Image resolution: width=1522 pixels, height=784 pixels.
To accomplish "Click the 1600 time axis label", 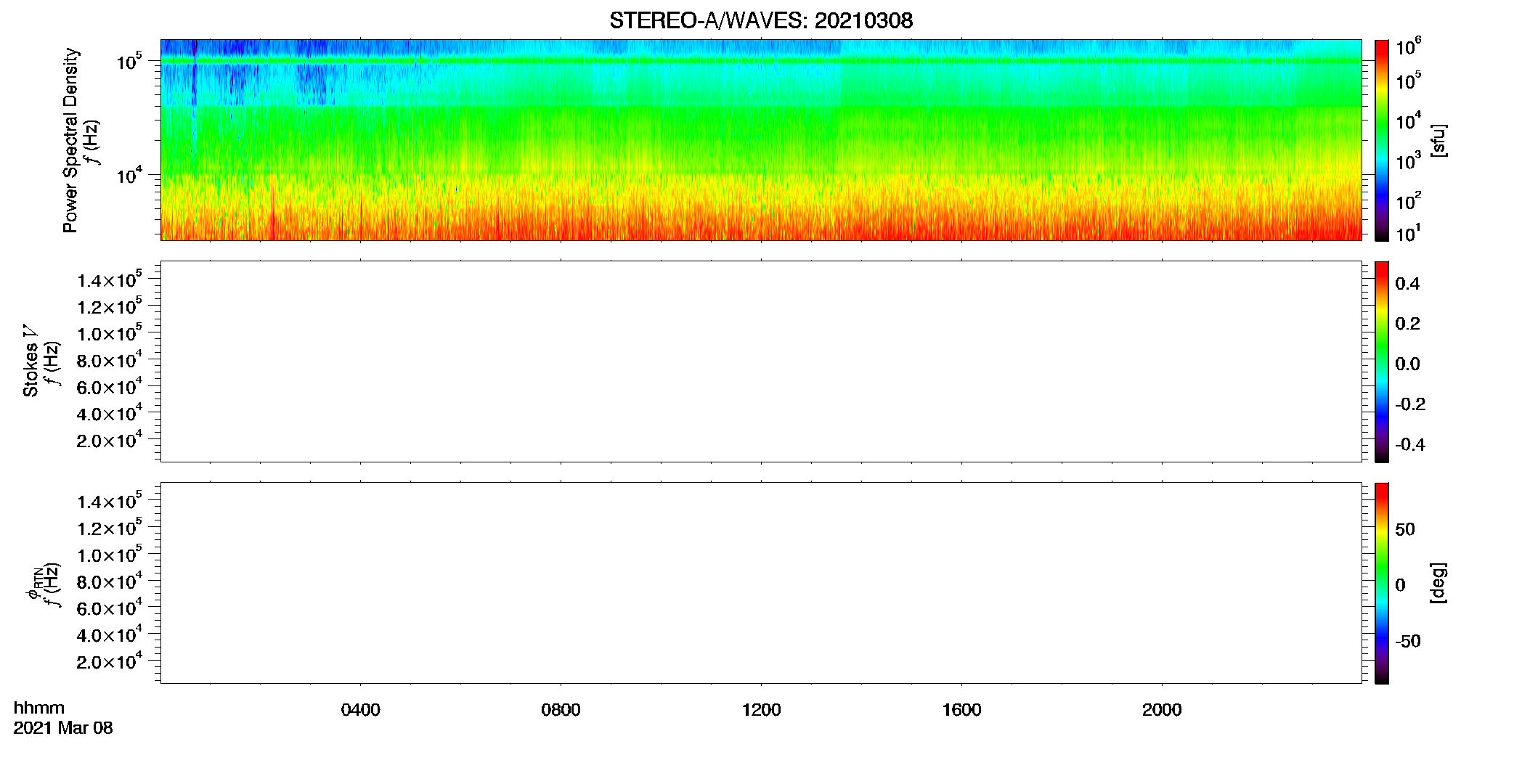I will point(961,710).
